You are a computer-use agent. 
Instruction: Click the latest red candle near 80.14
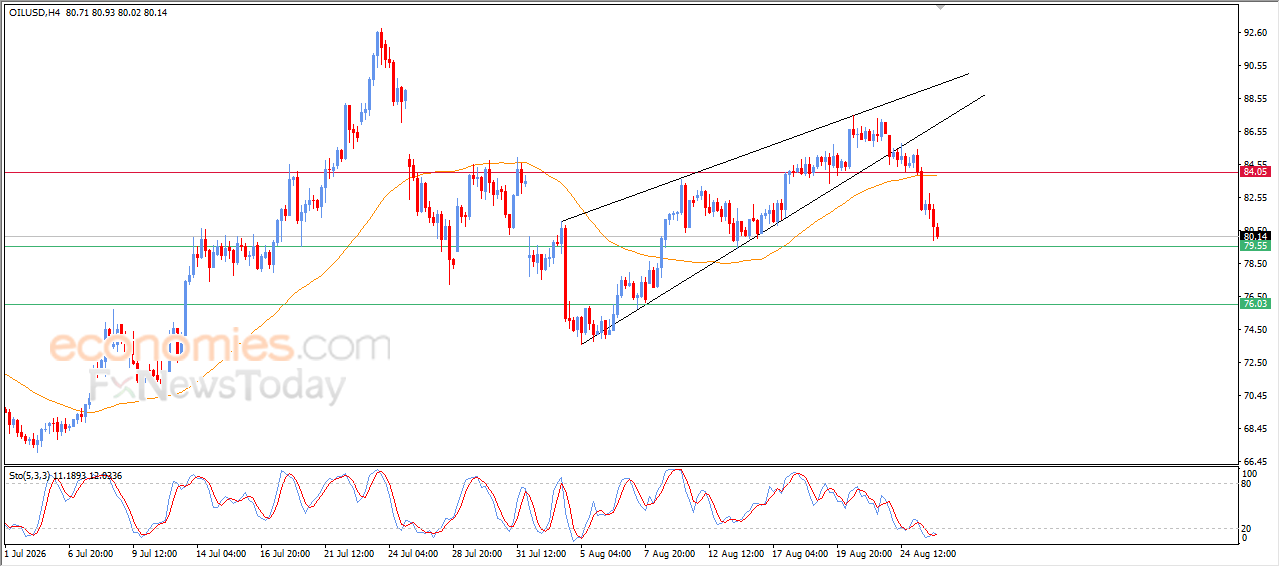pos(937,232)
